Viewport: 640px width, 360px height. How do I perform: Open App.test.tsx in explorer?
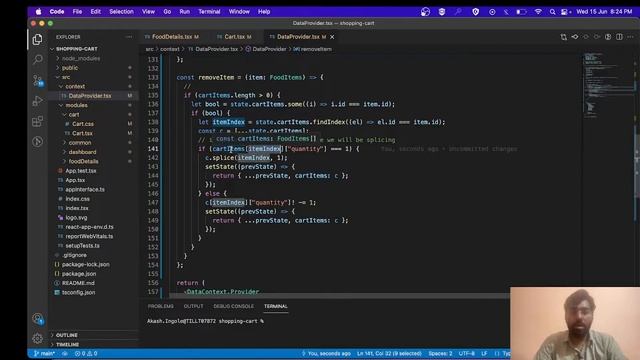tap(81, 171)
